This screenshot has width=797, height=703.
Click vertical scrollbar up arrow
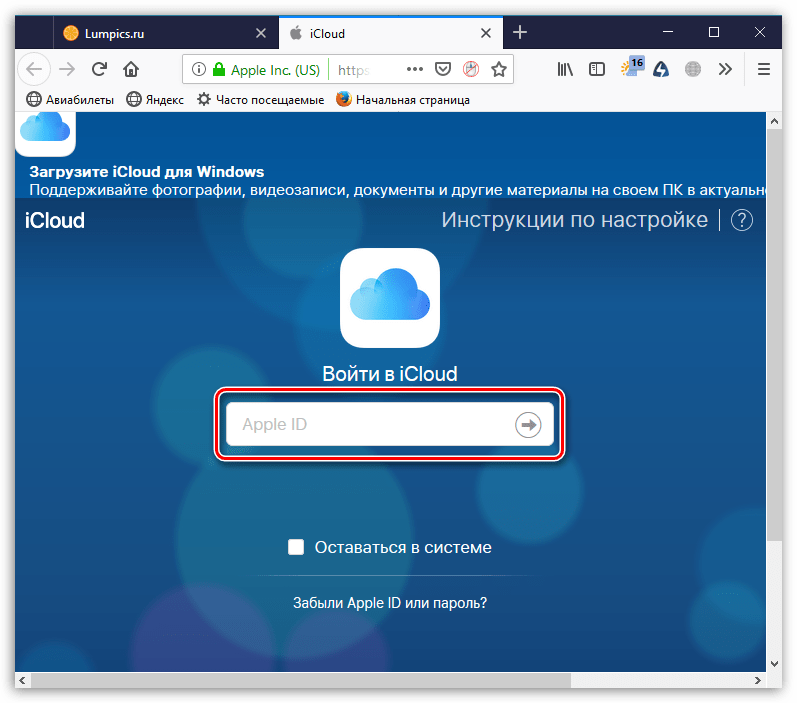coord(774,121)
